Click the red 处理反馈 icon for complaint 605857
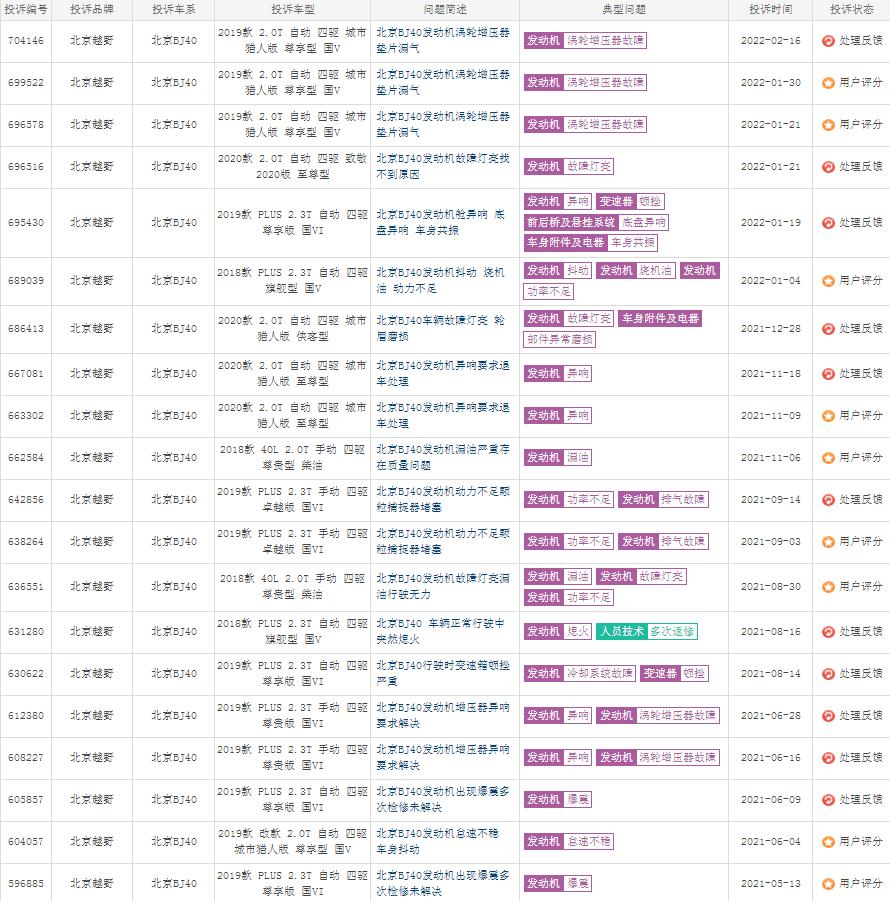Image resolution: width=890 pixels, height=901 pixels. tap(828, 800)
